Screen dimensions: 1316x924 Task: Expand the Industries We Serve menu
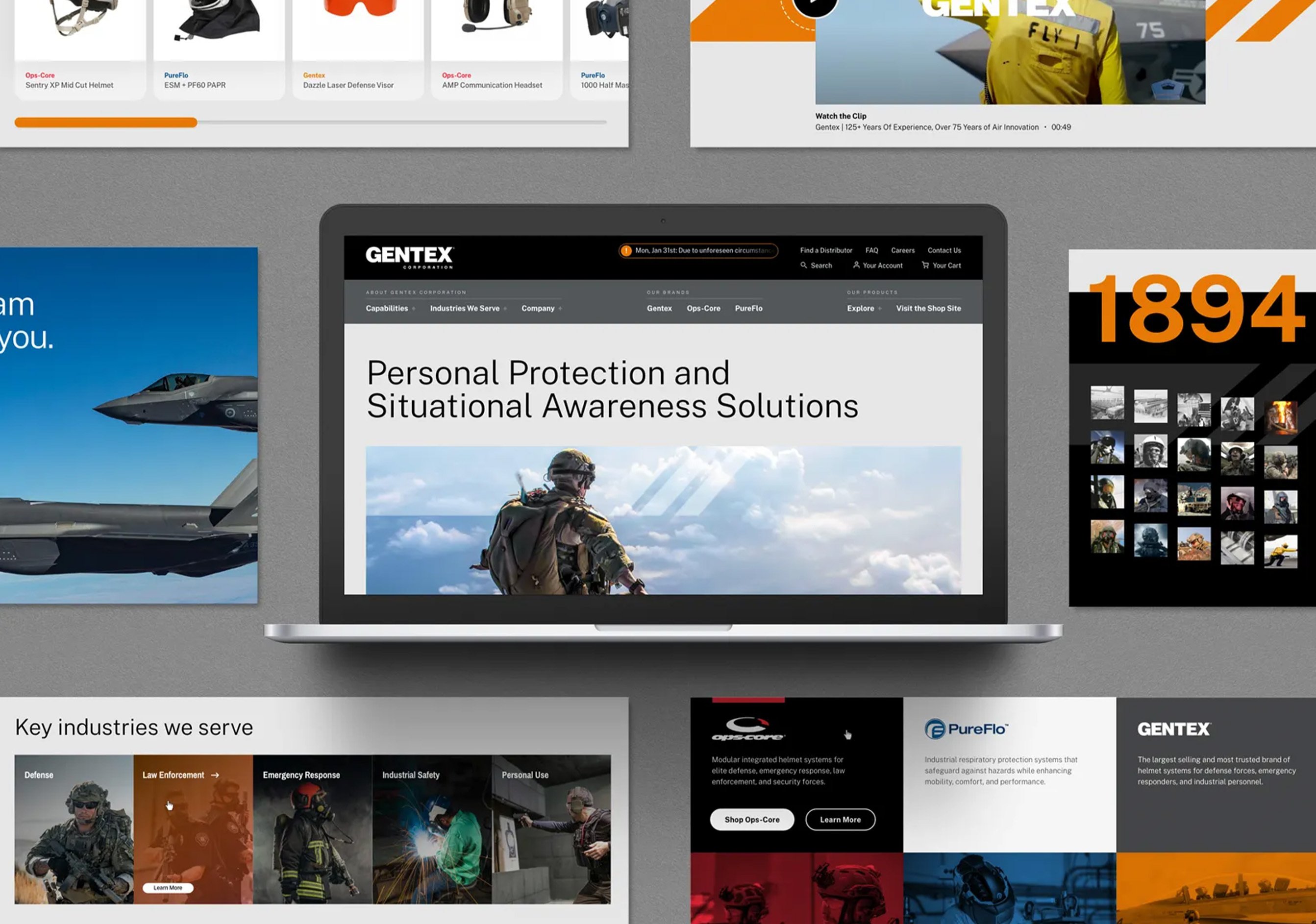point(468,308)
